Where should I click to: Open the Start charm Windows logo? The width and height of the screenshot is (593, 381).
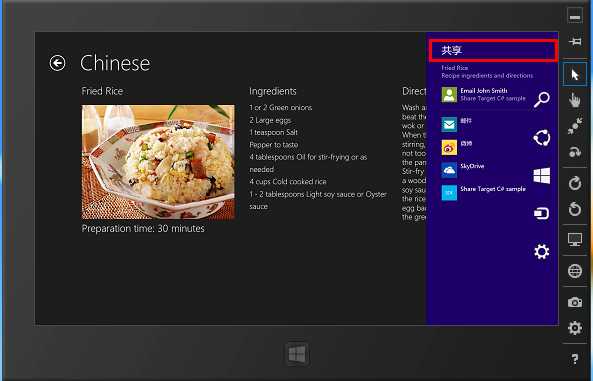click(x=542, y=176)
